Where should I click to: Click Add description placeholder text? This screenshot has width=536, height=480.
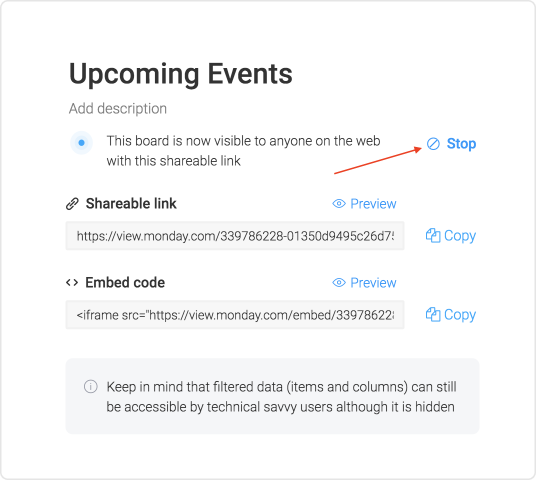pyautogui.click(x=118, y=109)
